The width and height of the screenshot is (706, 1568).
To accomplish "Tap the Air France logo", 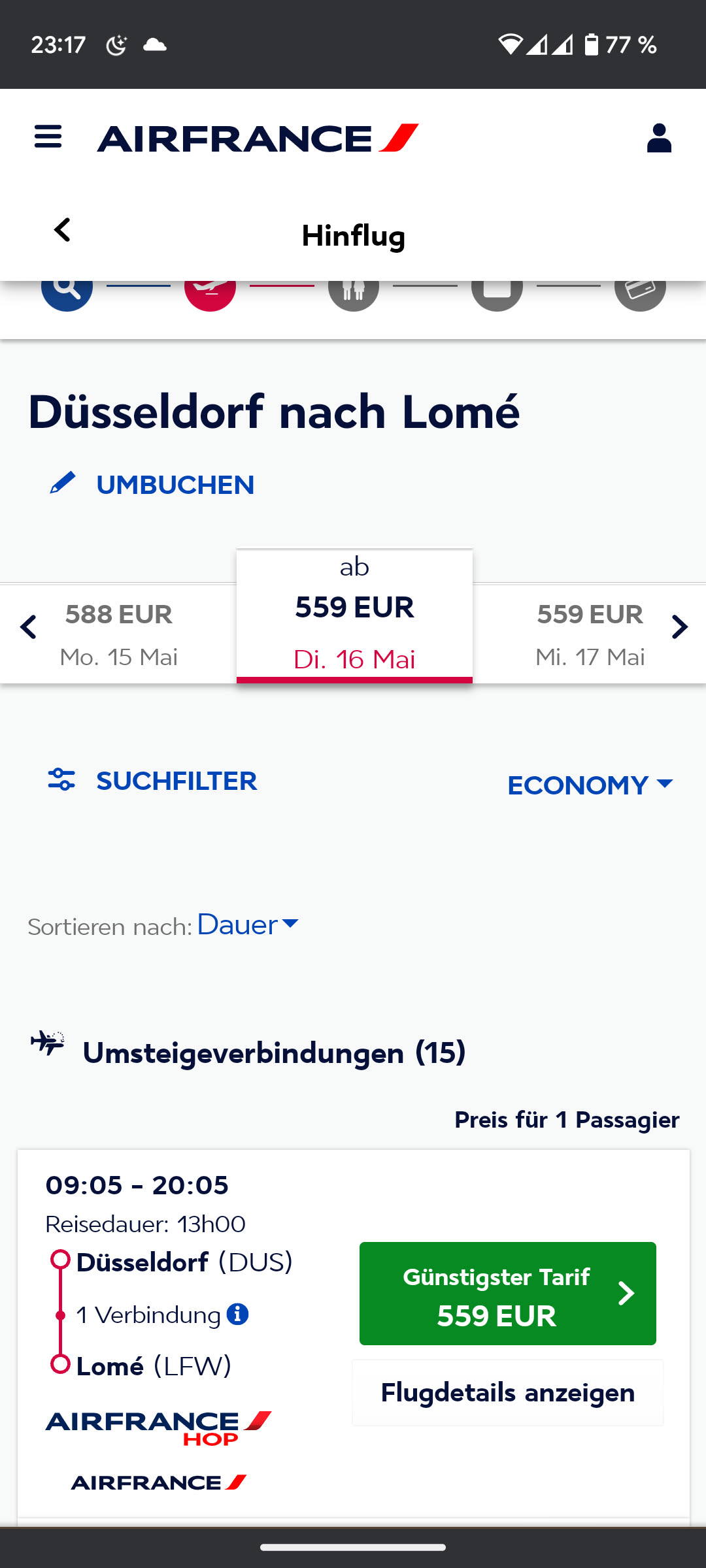I will (258, 138).
